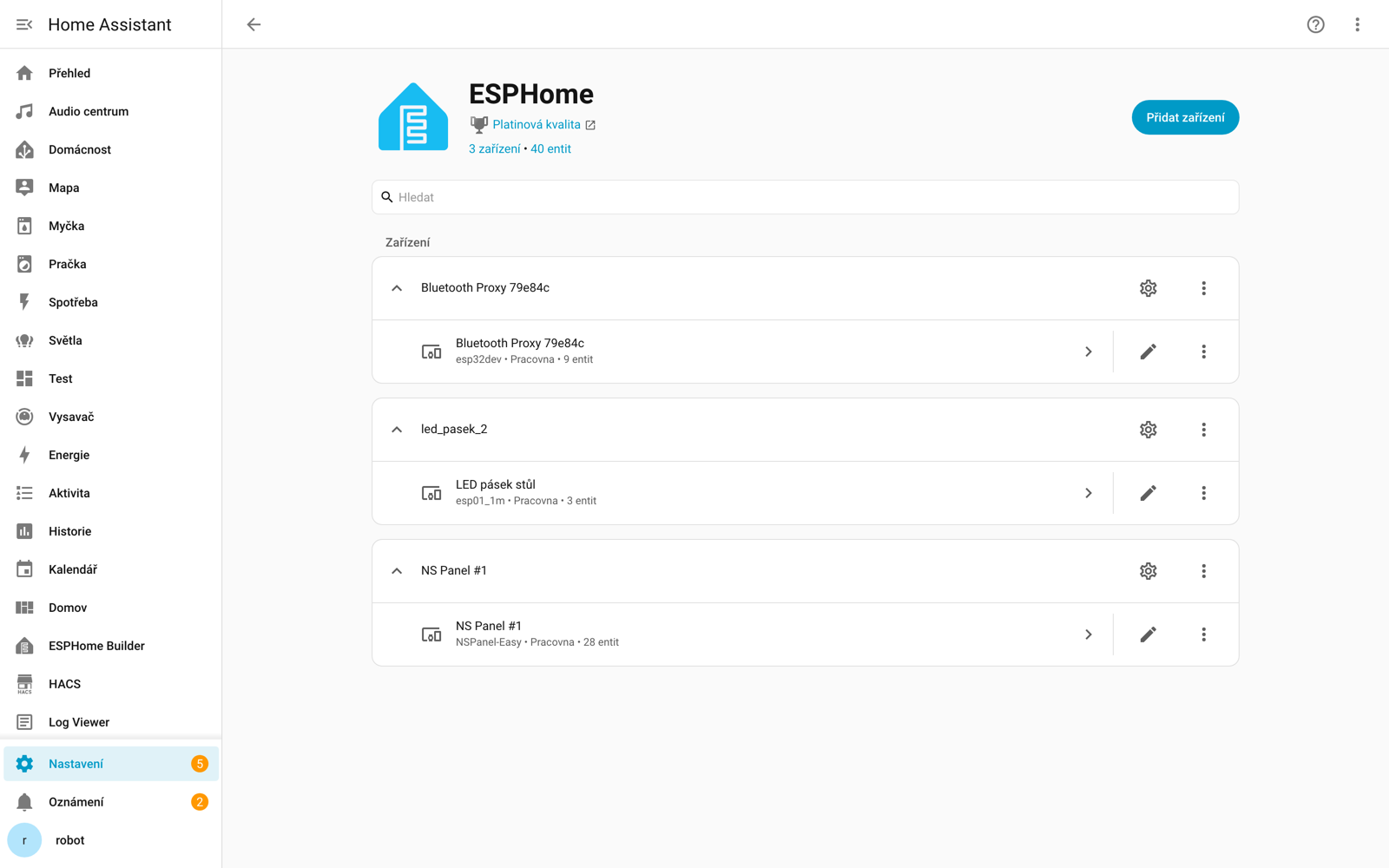Open Světla dashboard
1389x868 pixels.
pyautogui.click(x=111, y=340)
